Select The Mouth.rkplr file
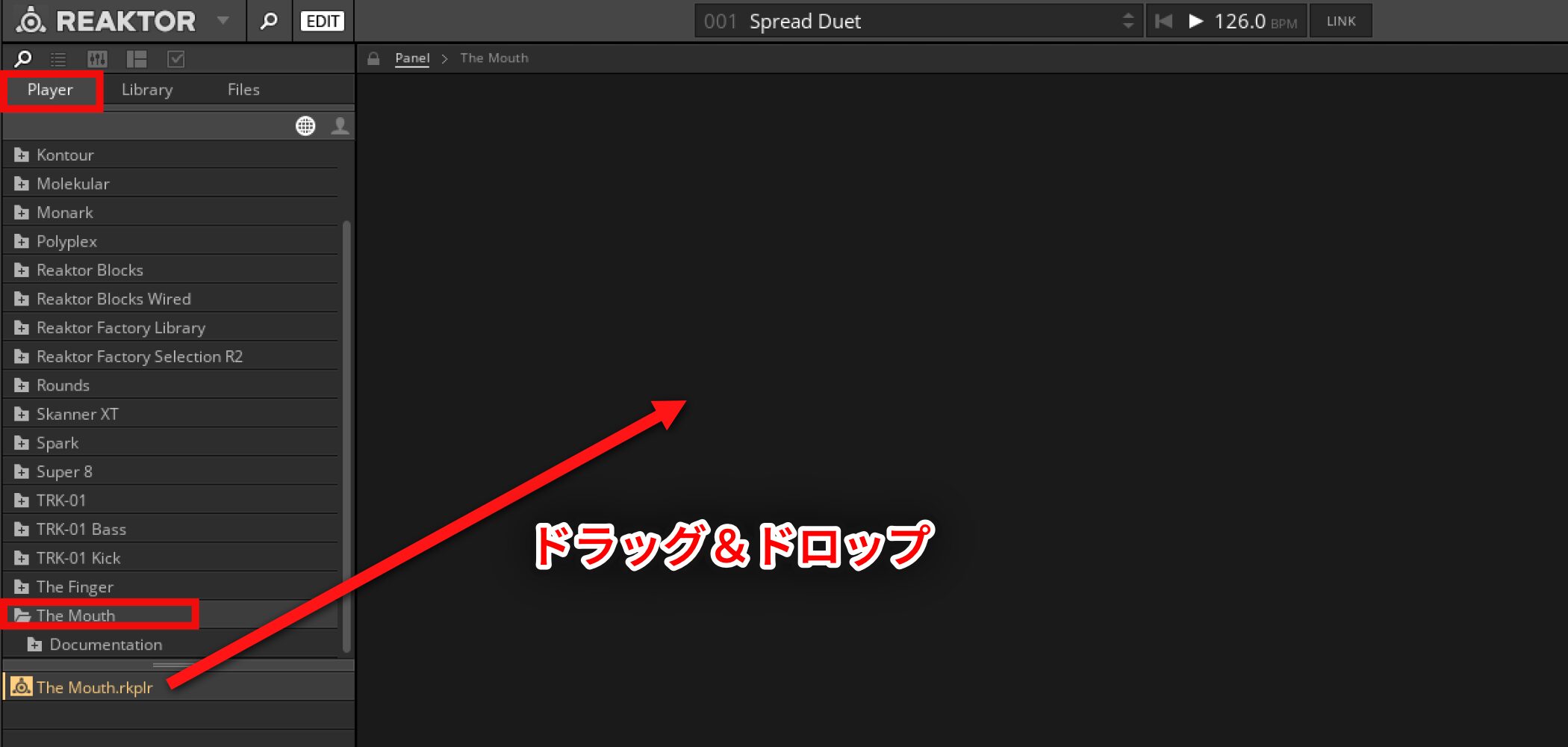Screen dimensions: 1568x747 (x=179, y=687)
